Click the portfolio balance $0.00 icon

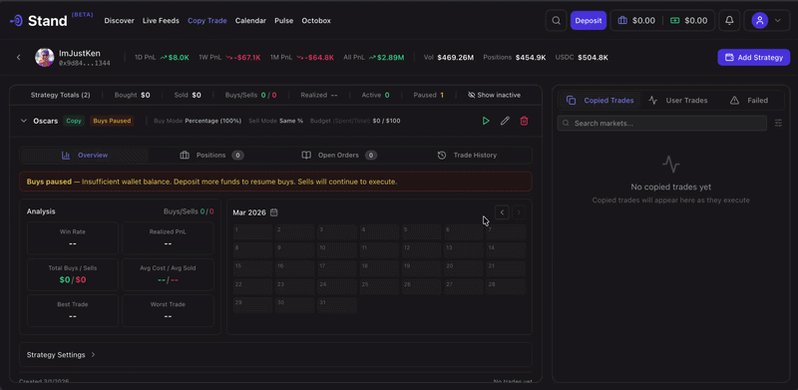622,21
